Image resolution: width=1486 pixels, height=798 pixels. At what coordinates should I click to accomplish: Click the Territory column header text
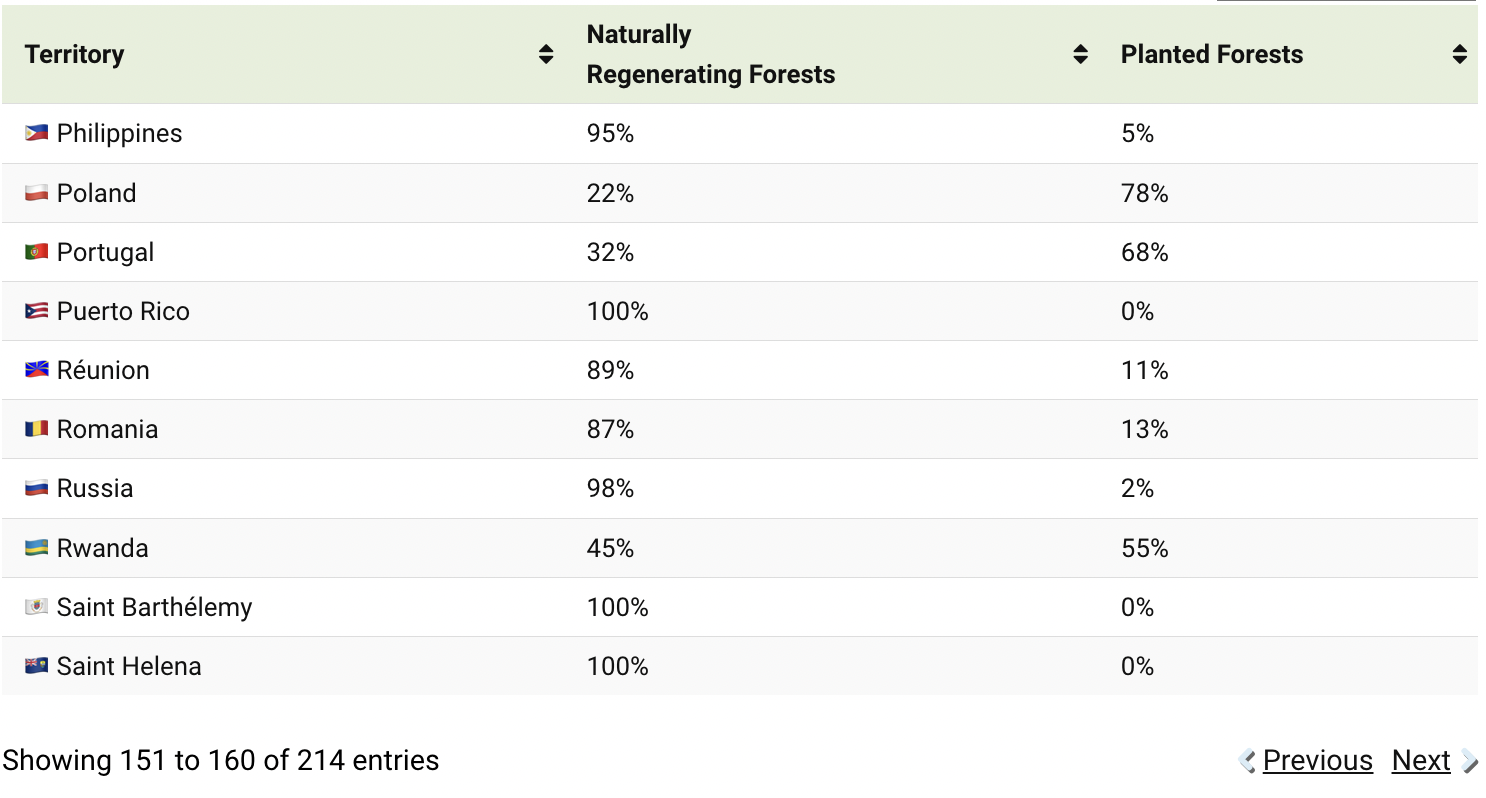tap(75, 55)
